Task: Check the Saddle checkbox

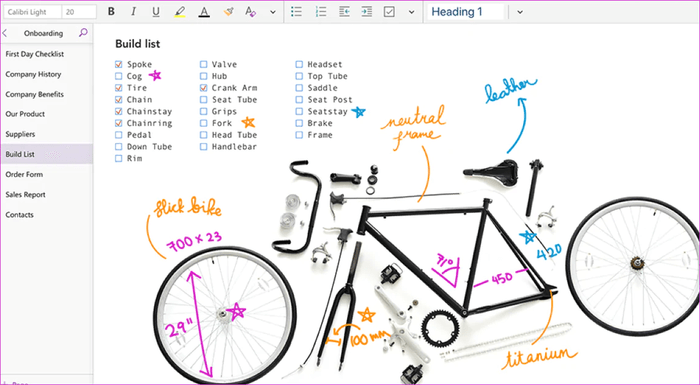Action: pyautogui.click(x=299, y=88)
